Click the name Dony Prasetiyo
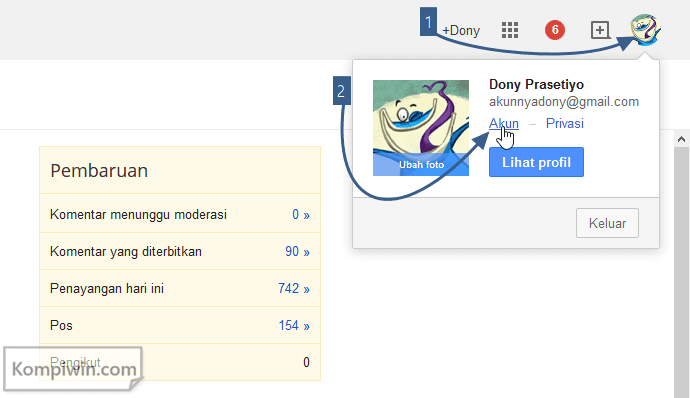Screen dimensions: 690x398 (x=536, y=84)
